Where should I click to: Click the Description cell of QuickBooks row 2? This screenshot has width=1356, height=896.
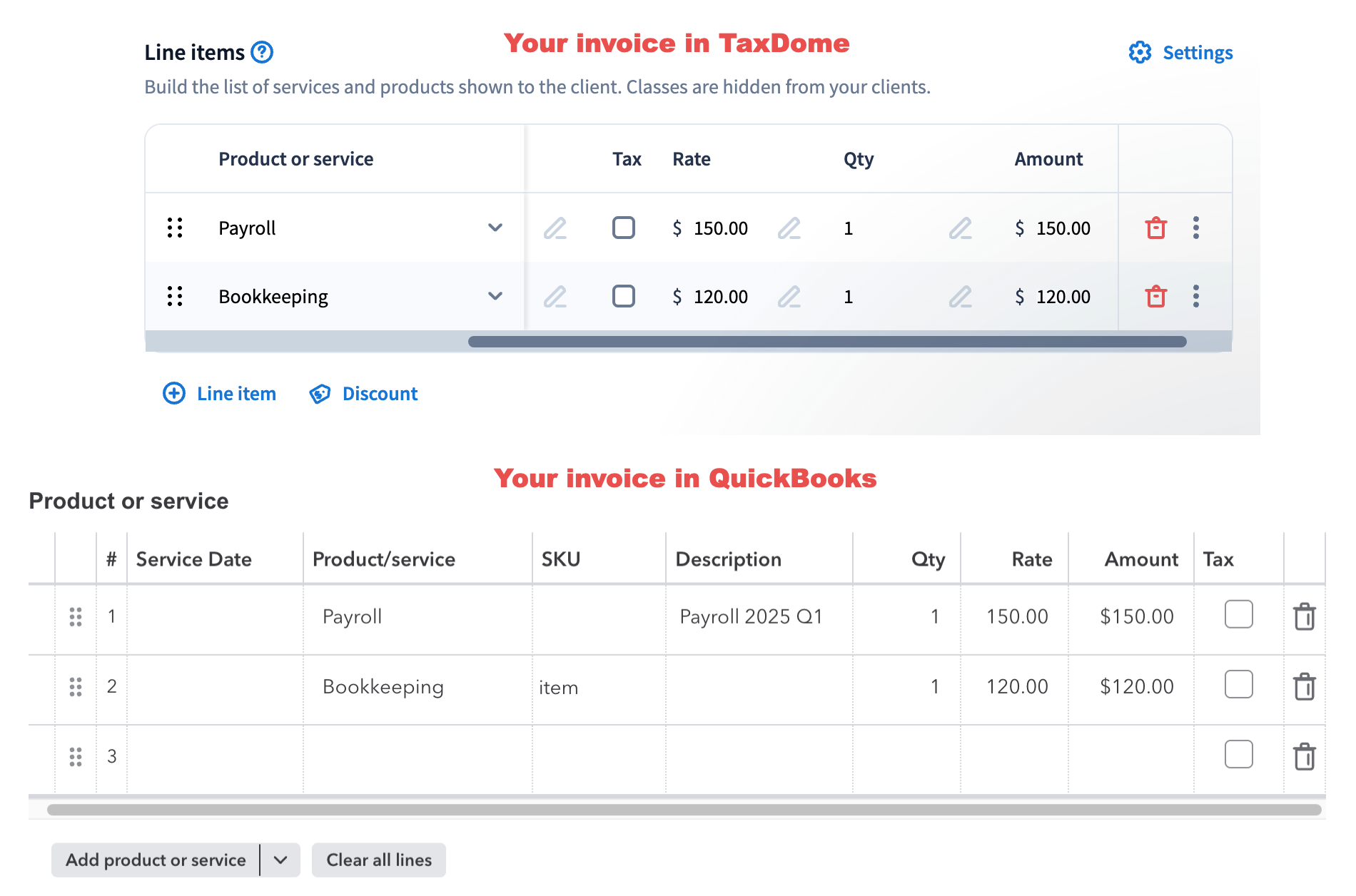click(x=758, y=688)
